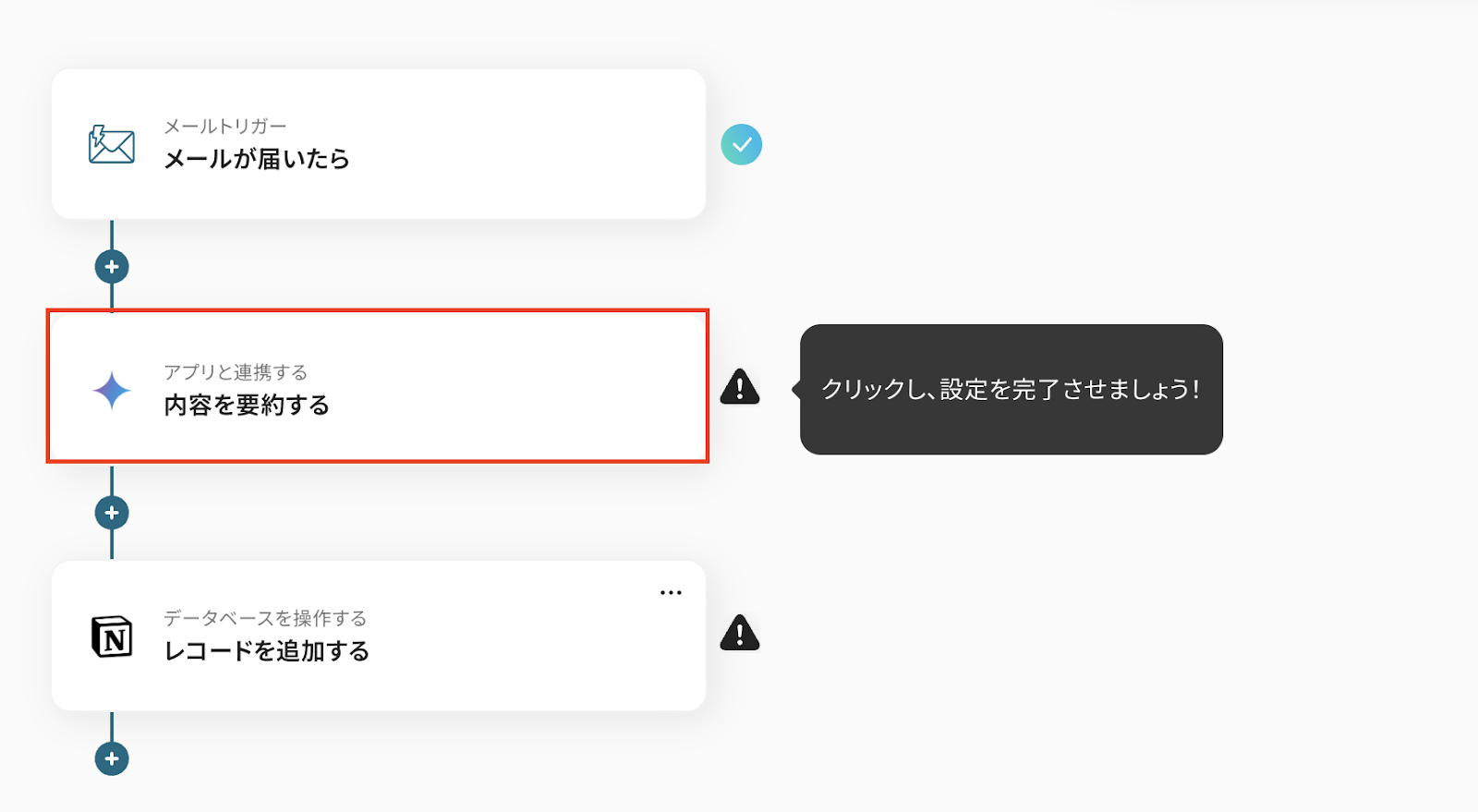Click warning icon beside 内容を要約する
Viewport: 1478px width, 812px height.
tap(740, 387)
